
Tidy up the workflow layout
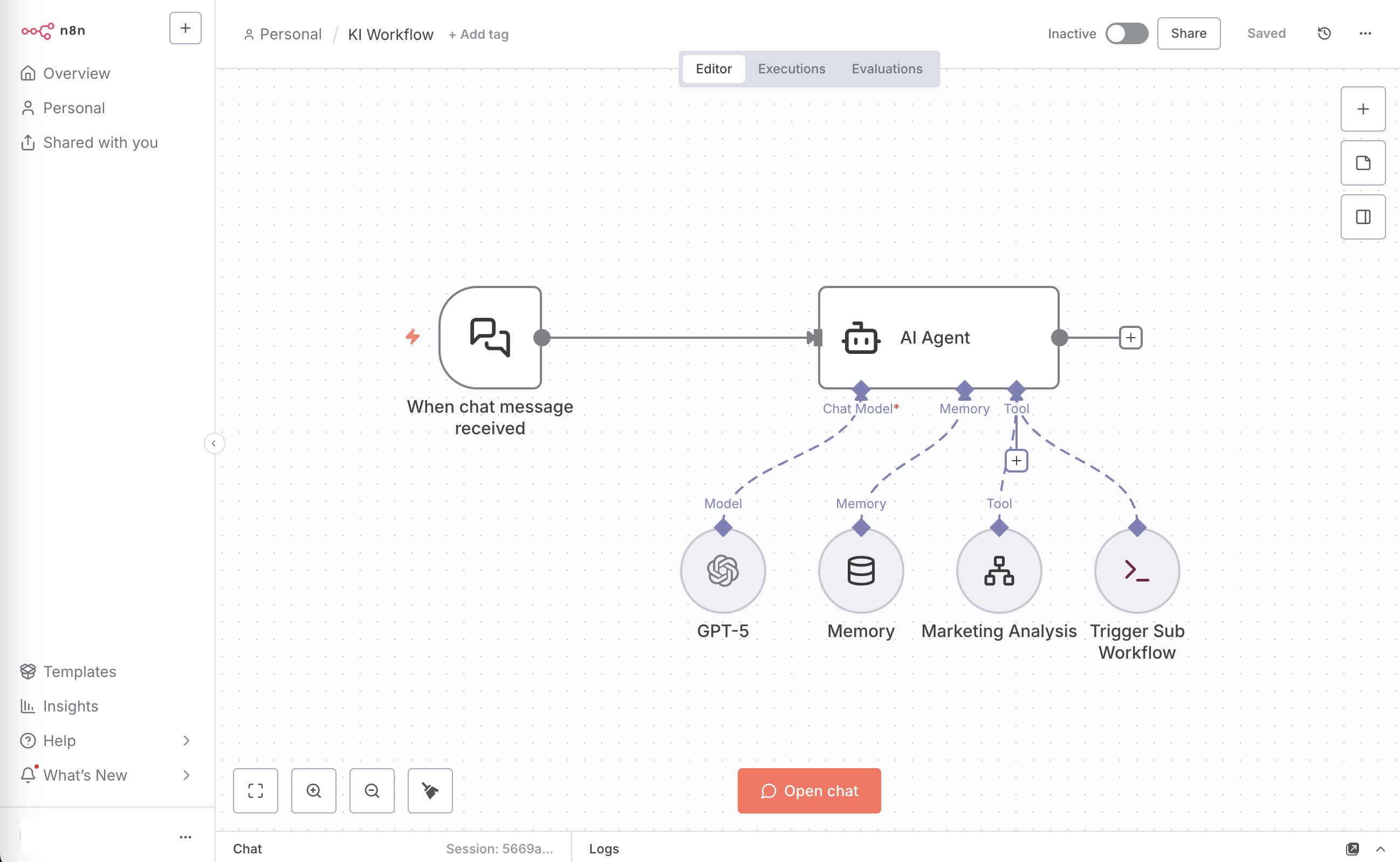coord(430,791)
